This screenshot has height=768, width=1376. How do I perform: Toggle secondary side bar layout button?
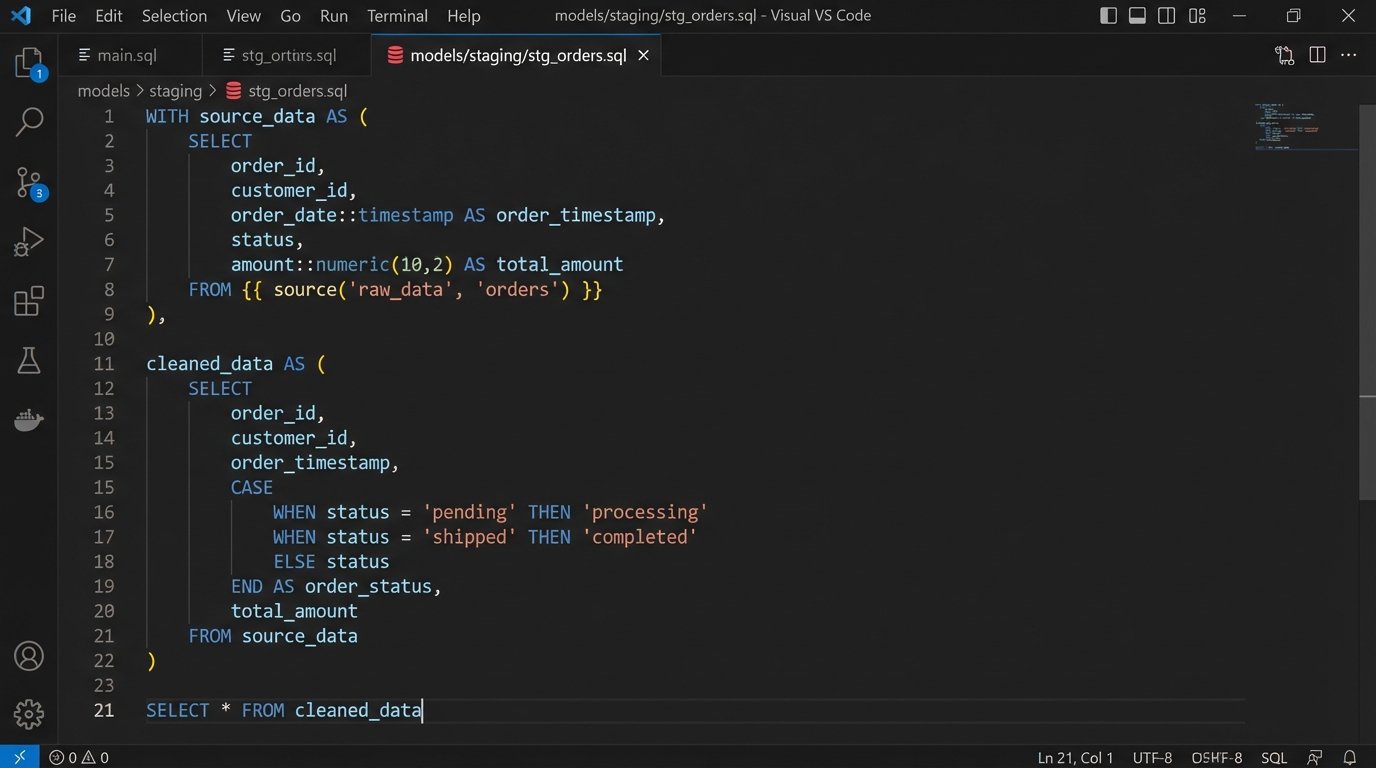point(1167,16)
